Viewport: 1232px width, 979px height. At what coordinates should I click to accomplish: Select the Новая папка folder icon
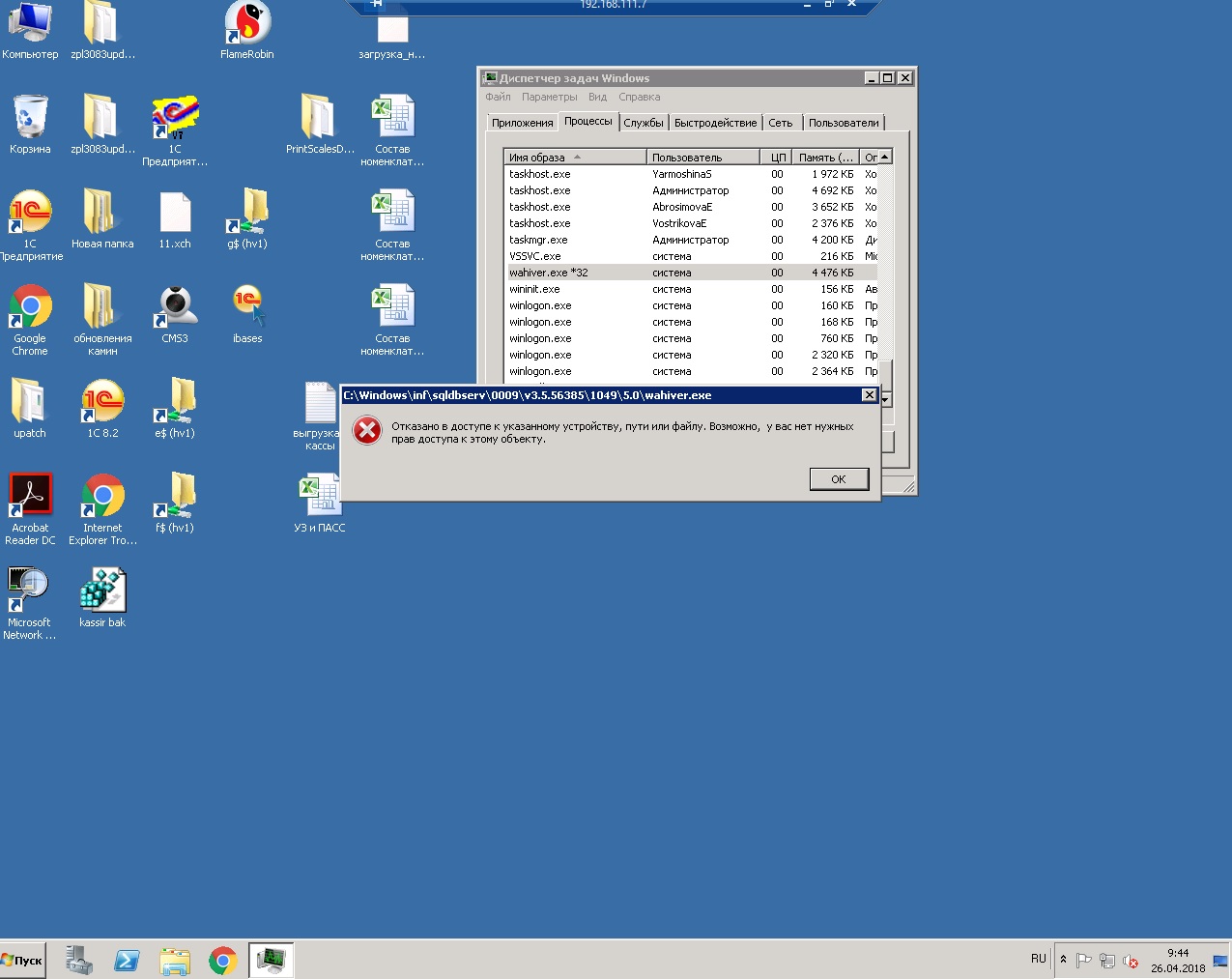pyautogui.click(x=102, y=218)
